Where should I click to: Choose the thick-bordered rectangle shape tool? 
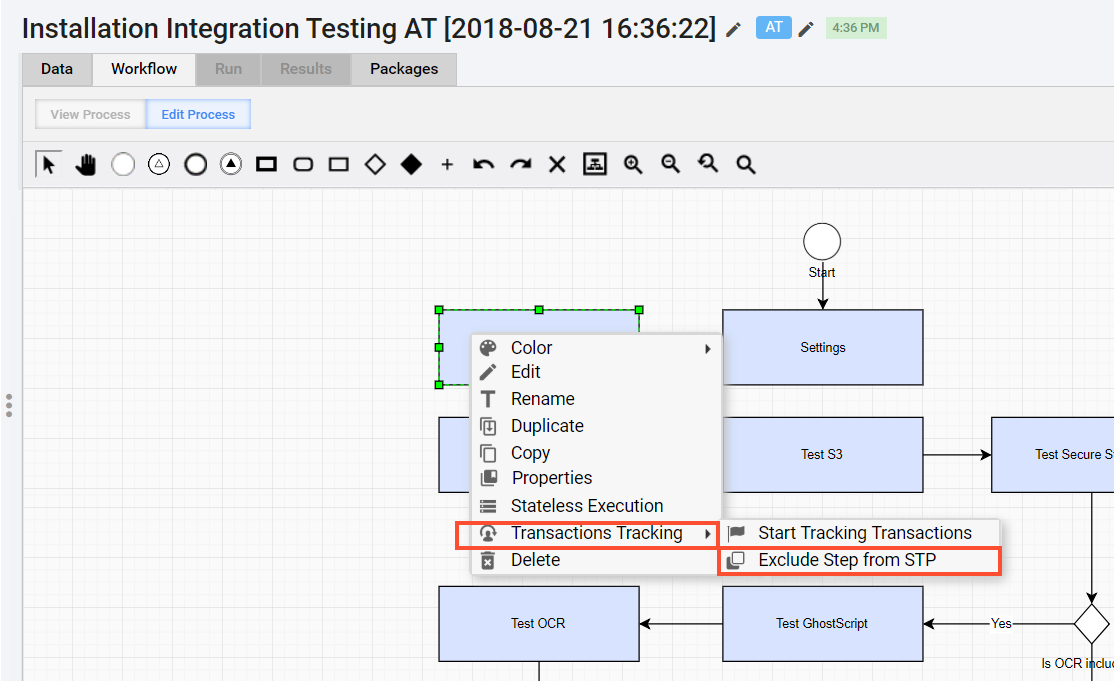(x=266, y=165)
